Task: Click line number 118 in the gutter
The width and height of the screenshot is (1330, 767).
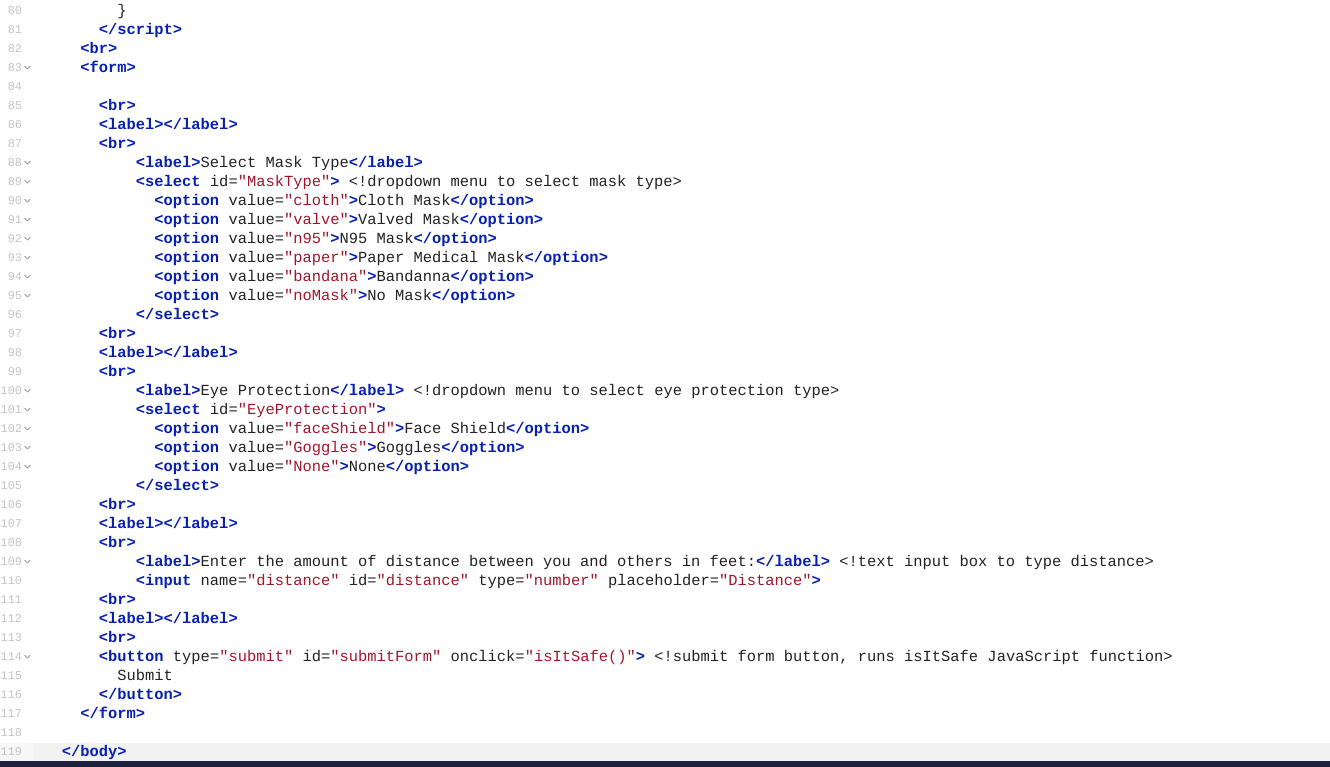Action: (x=11, y=733)
